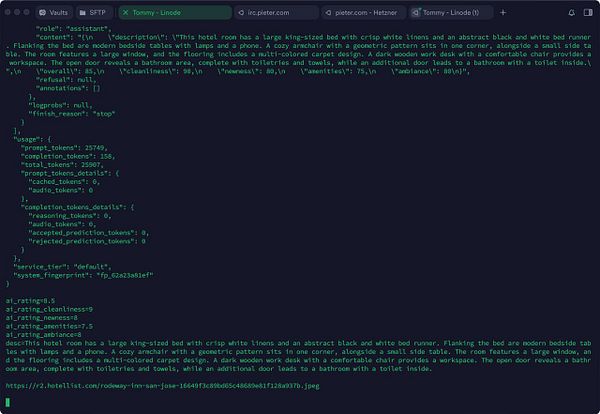This screenshot has width=600, height=414.
Task: Switch to the irc.pieter.com tab
Action: point(276,13)
